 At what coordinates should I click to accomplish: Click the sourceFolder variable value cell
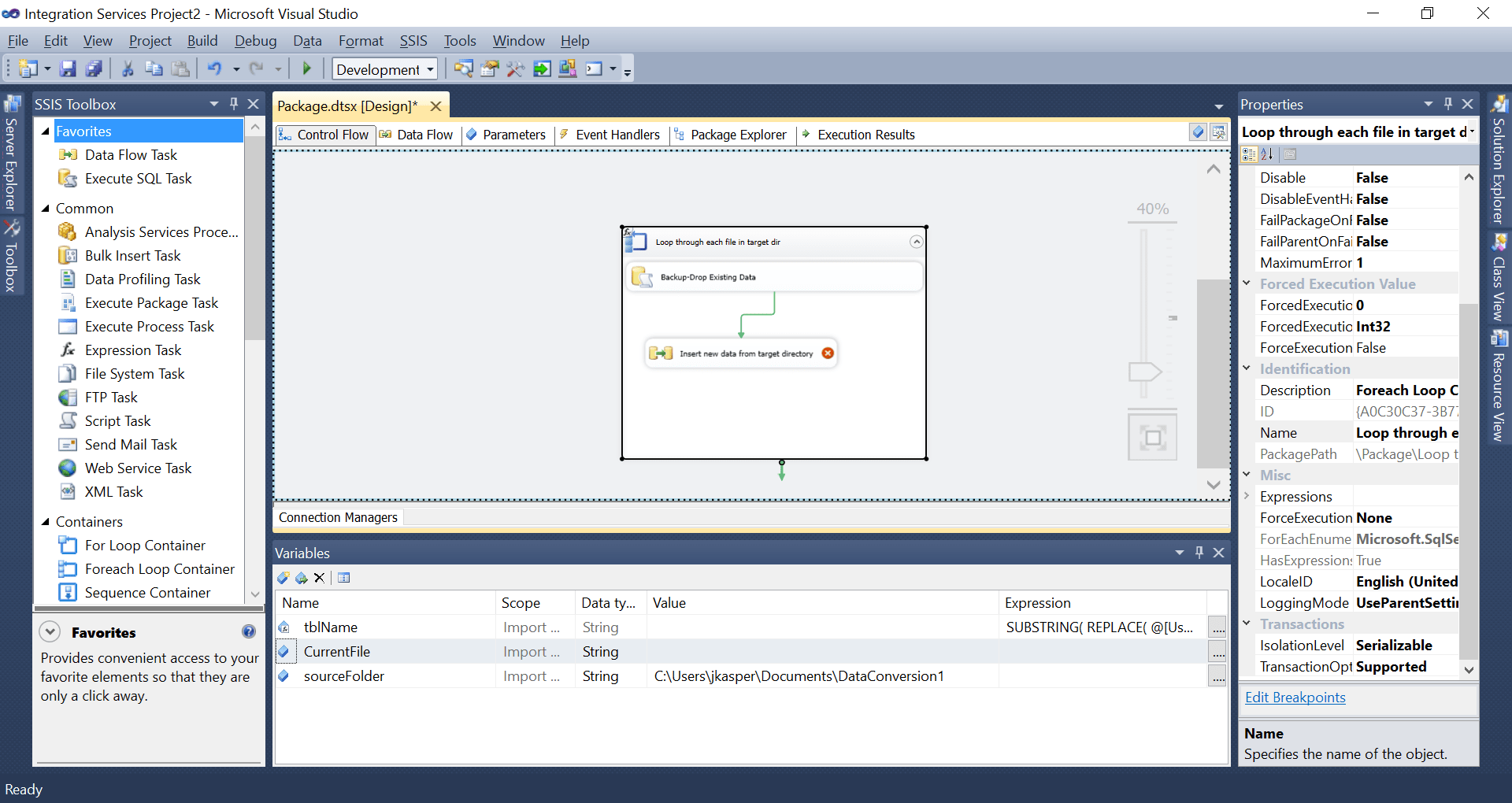coord(822,676)
